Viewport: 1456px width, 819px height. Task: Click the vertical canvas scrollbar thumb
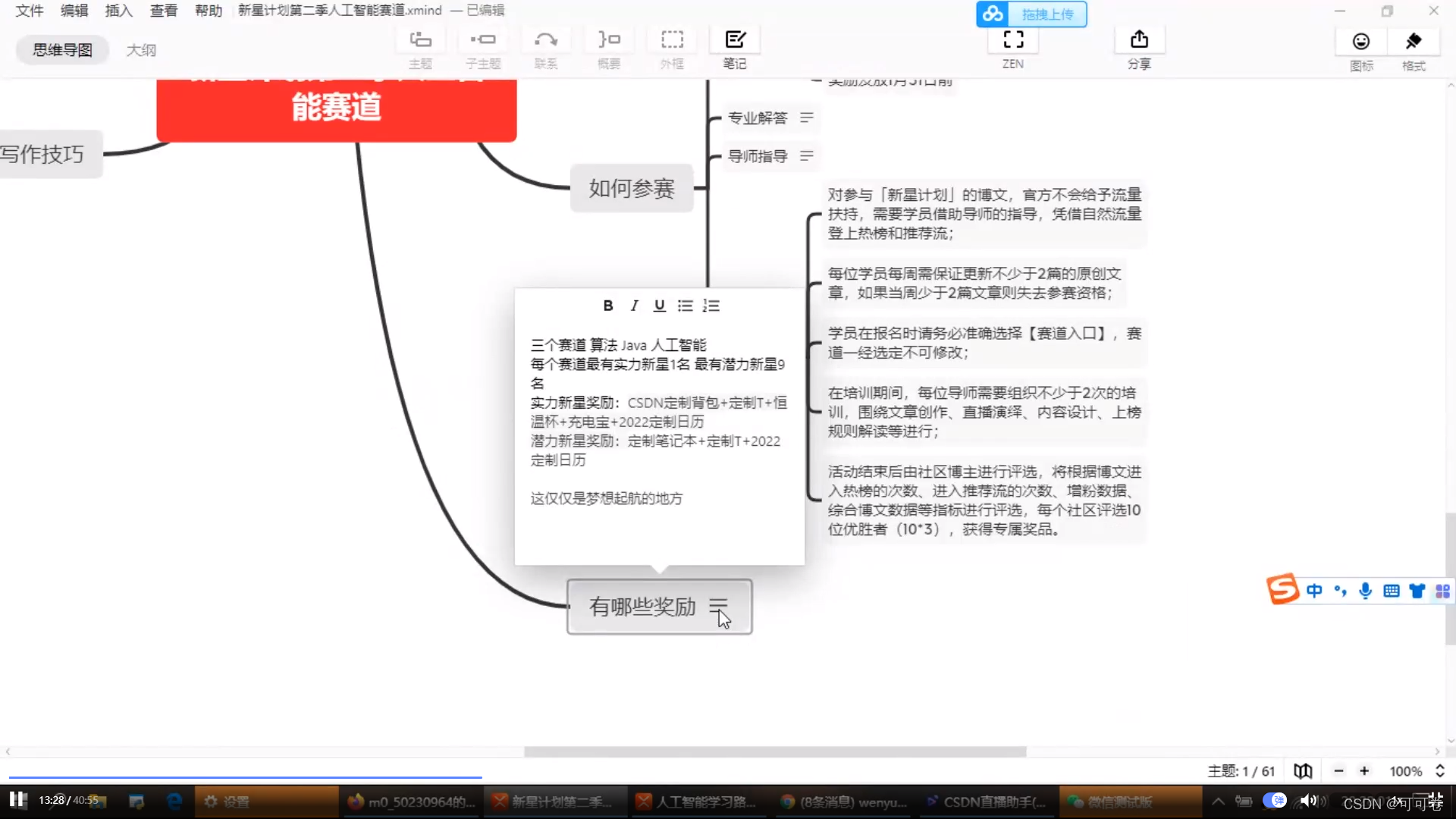coord(1450,578)
